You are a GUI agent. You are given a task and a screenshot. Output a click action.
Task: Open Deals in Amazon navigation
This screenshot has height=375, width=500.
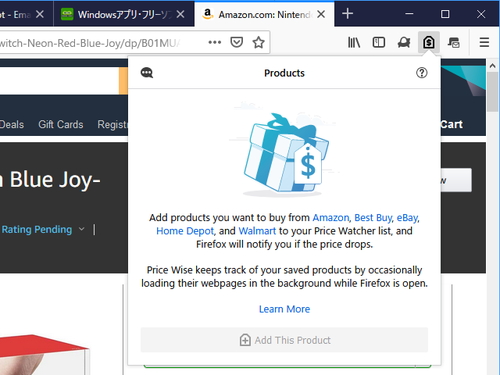pyautogui.click(x=12, y=124)
